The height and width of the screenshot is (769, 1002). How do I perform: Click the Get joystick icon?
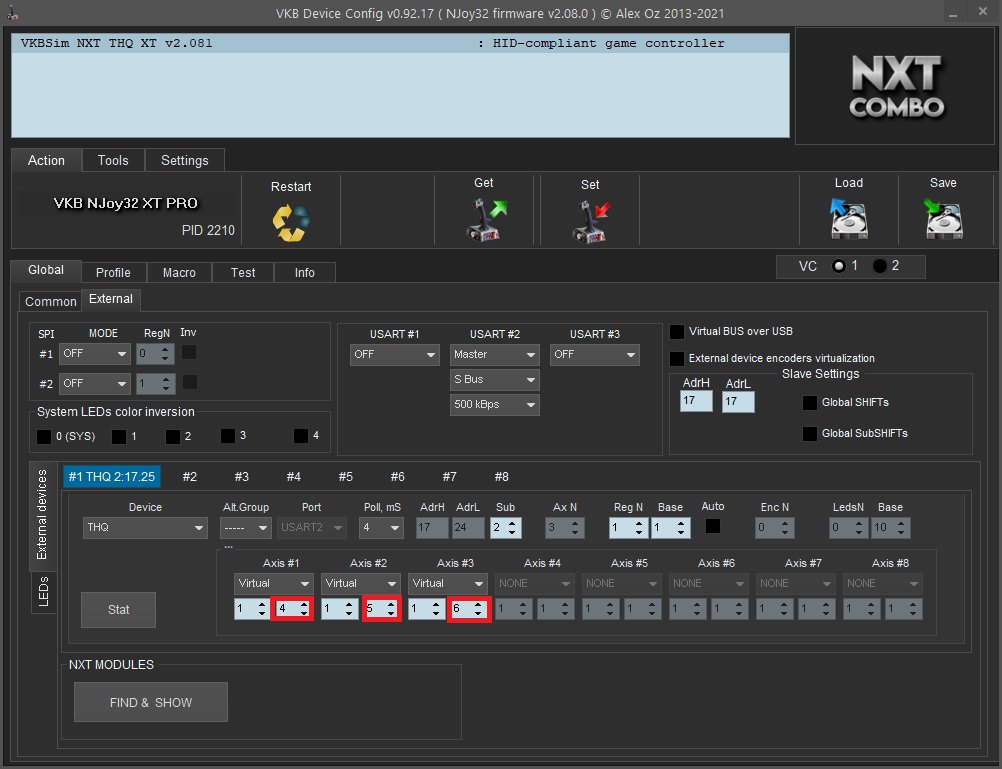coord(486,220)
